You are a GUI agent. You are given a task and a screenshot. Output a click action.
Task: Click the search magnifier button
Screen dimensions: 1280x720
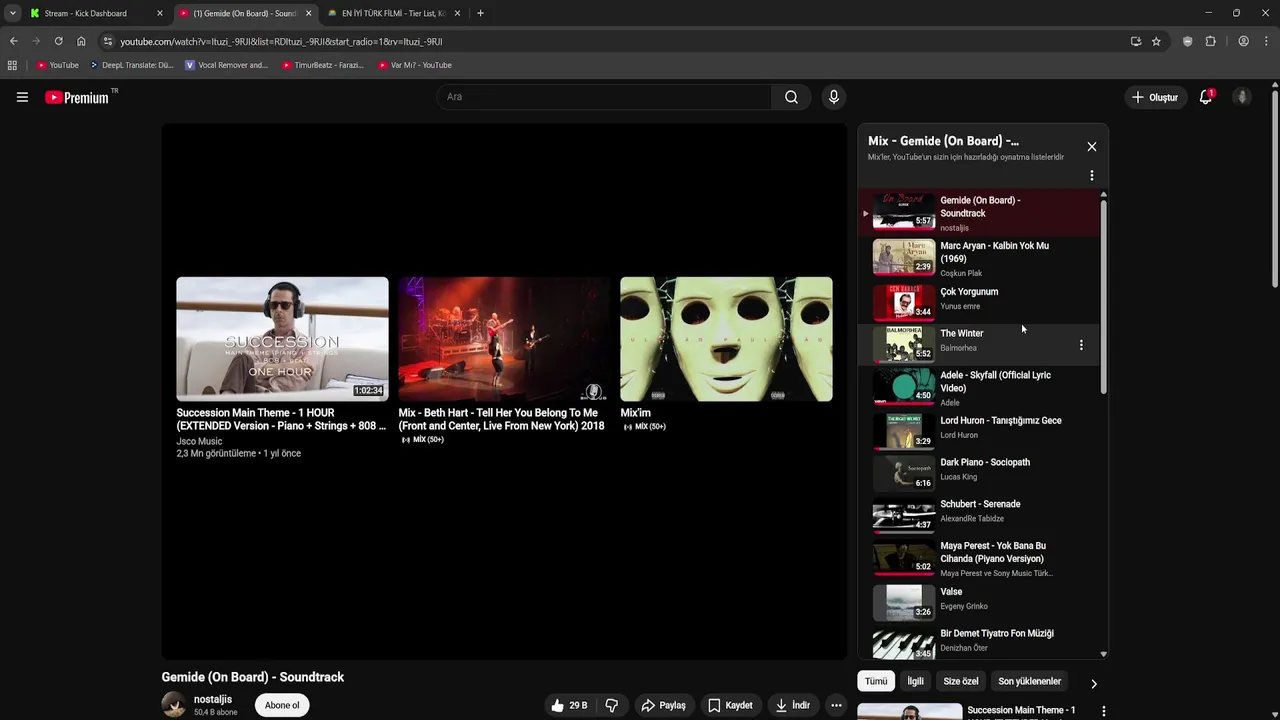pos(791,97)
